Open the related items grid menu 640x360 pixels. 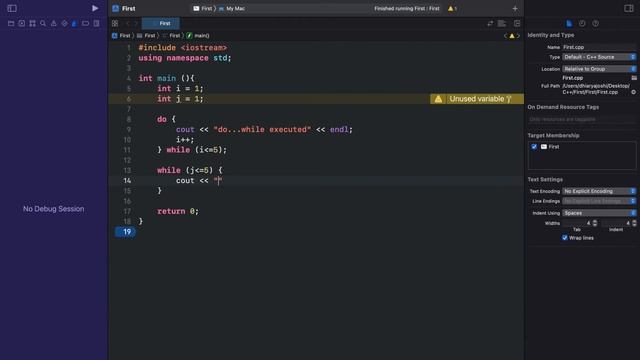[115, 24]
